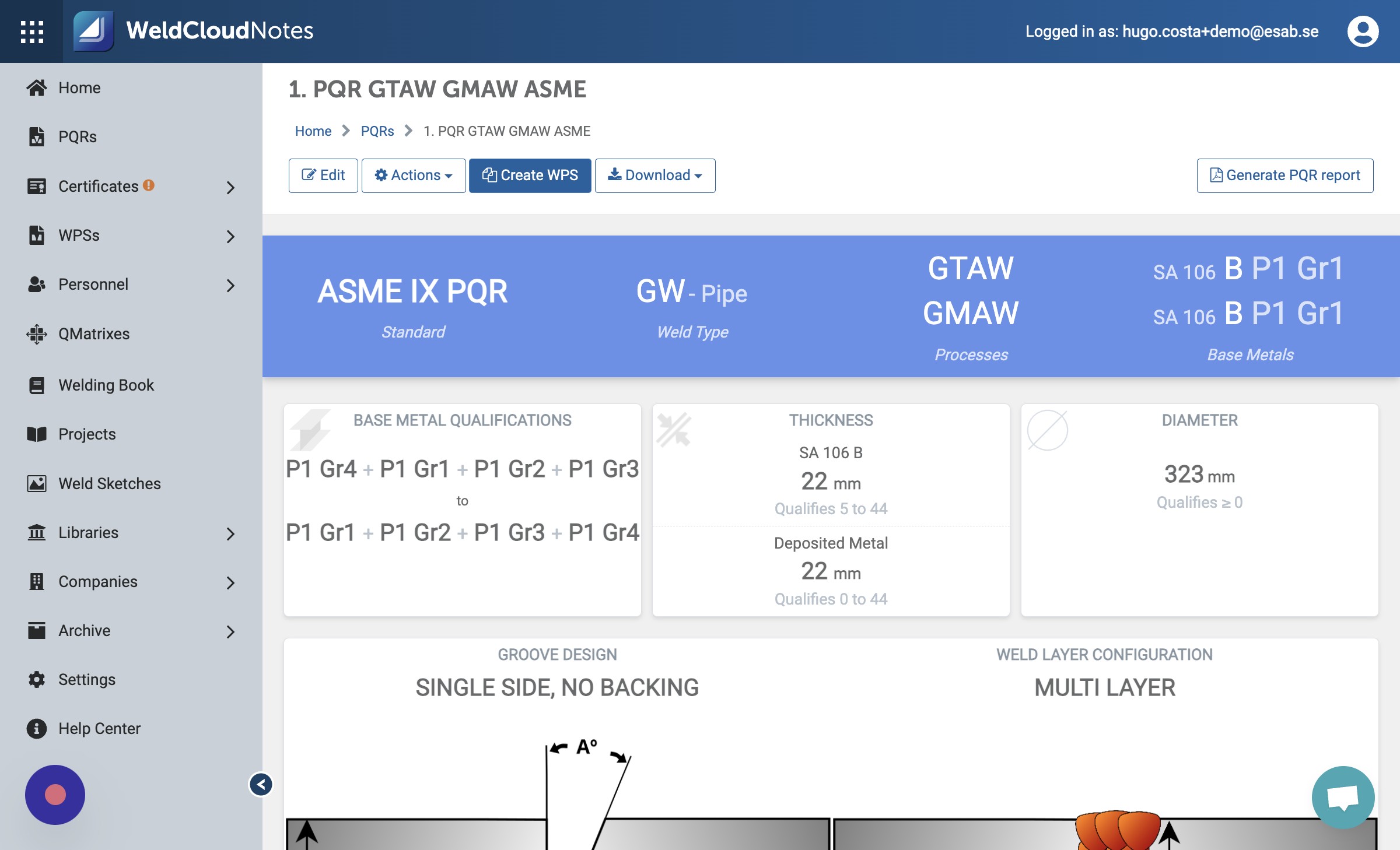This screenshot has width=1400, height=850.
Task: Open the Actions dropdown
Action: pyautogui.click(x=414, y=175)
